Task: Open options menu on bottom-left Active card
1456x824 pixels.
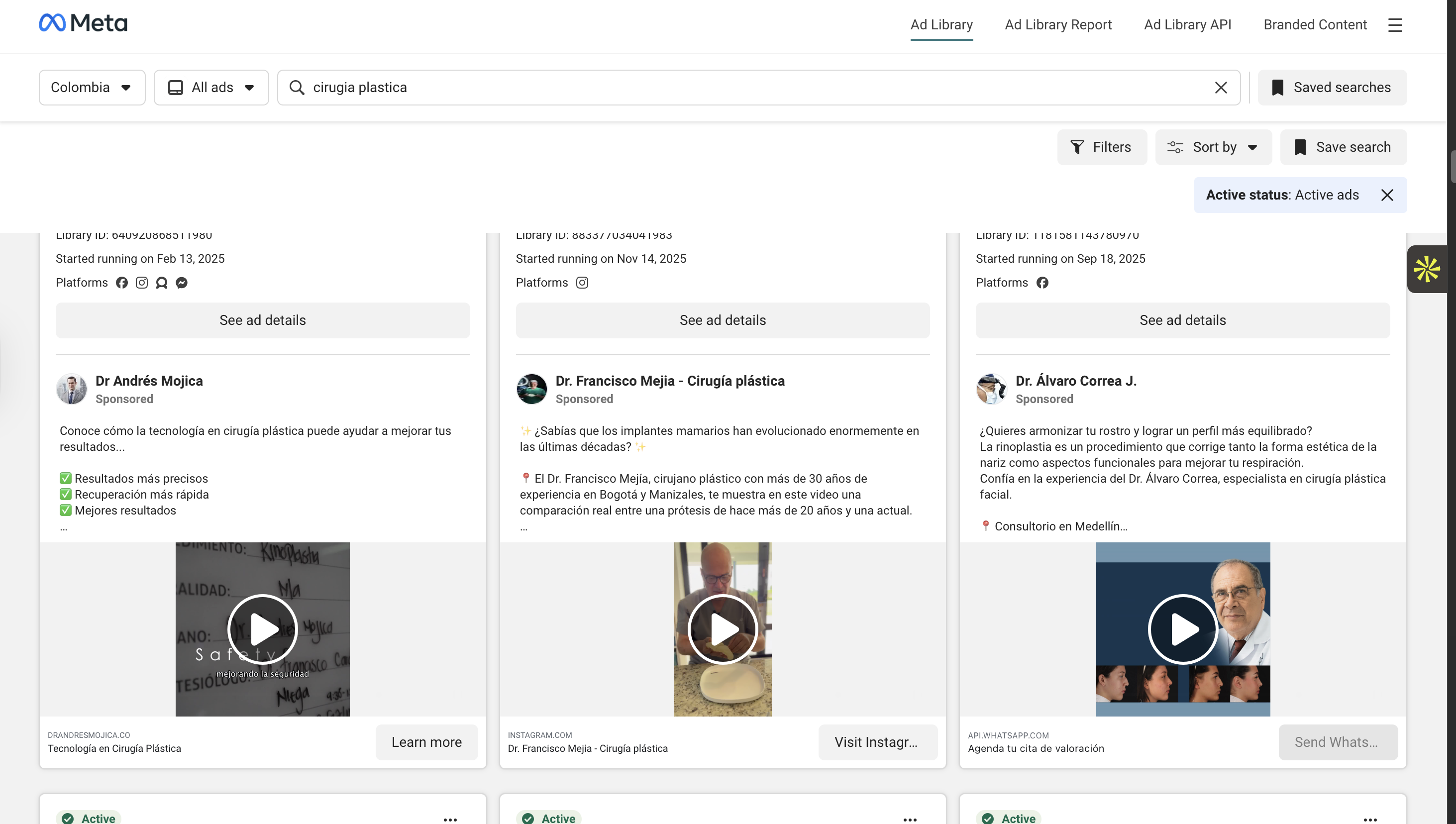Action: click(450, 819)
